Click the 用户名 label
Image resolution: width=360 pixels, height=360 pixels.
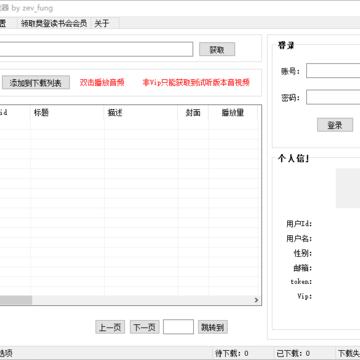pyautogui.click(x=299, y=239)
